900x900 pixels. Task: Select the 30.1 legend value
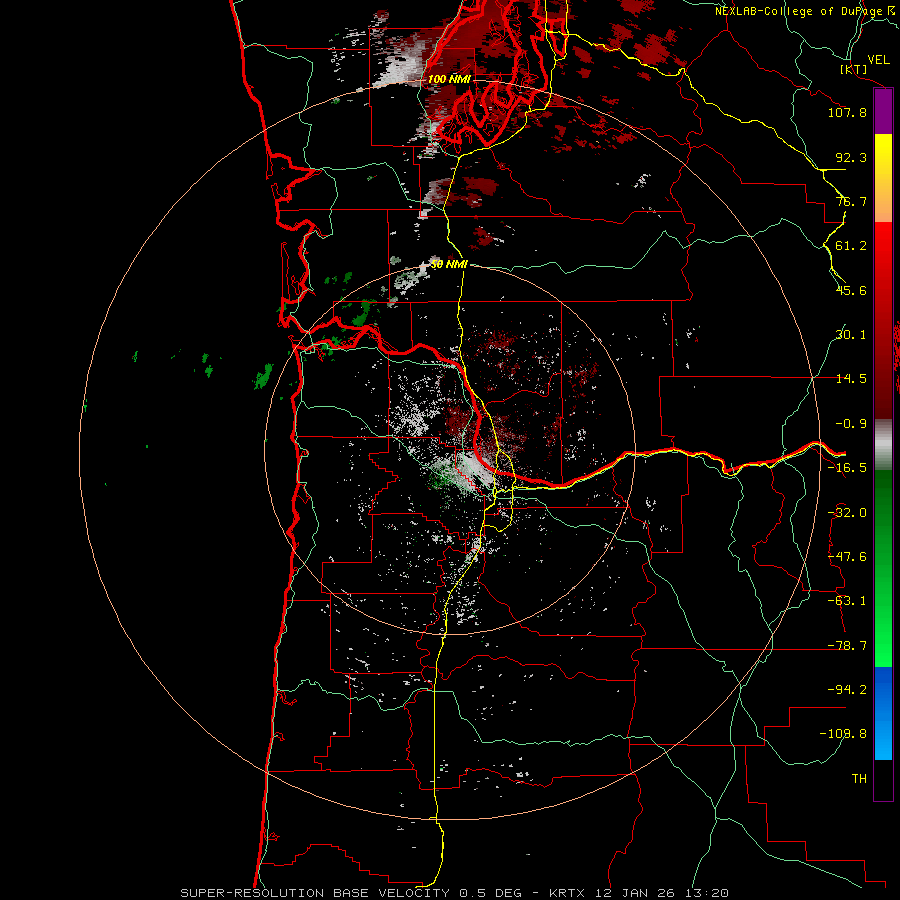(851, 335)
